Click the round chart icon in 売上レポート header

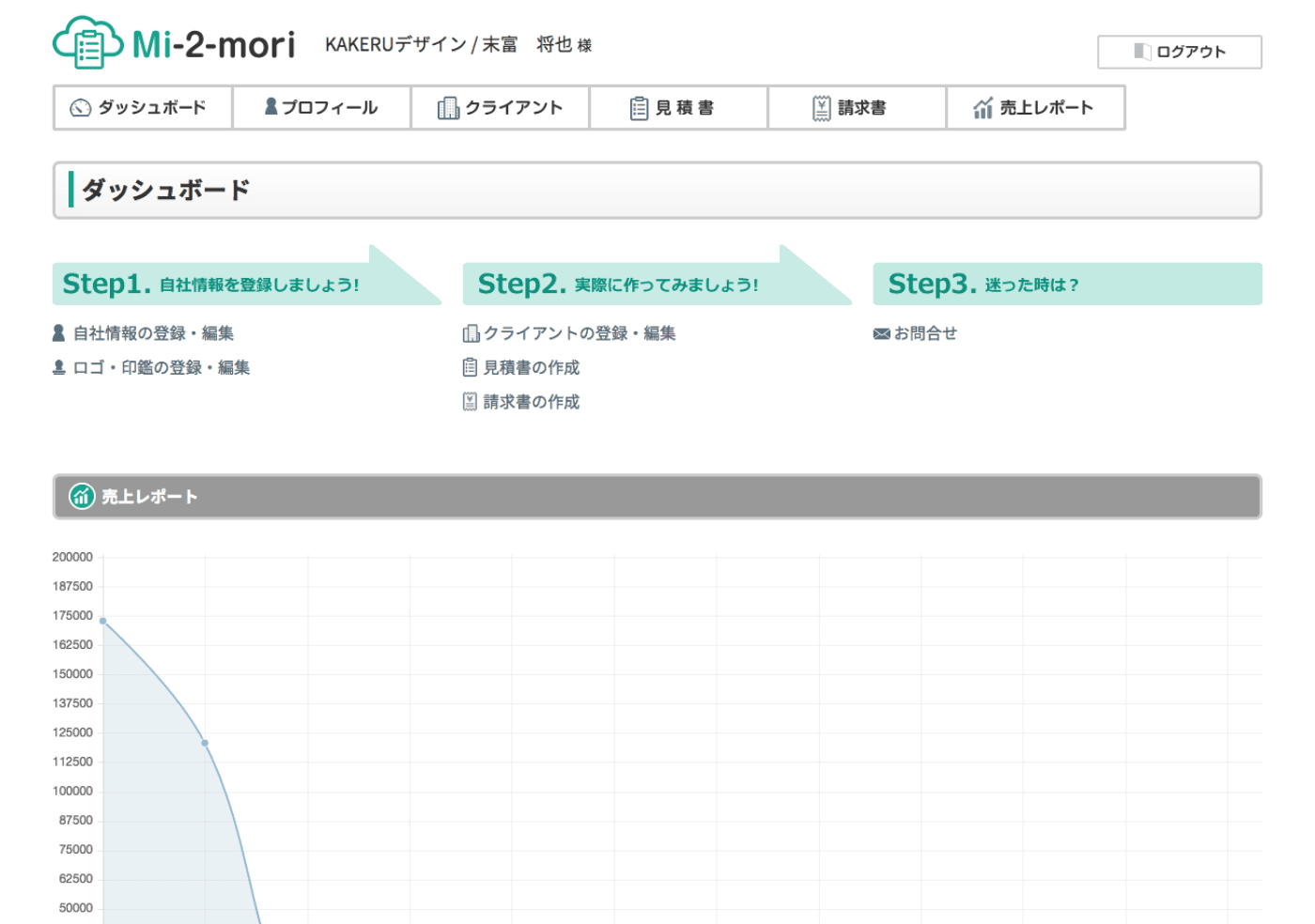tap(83, 496)
